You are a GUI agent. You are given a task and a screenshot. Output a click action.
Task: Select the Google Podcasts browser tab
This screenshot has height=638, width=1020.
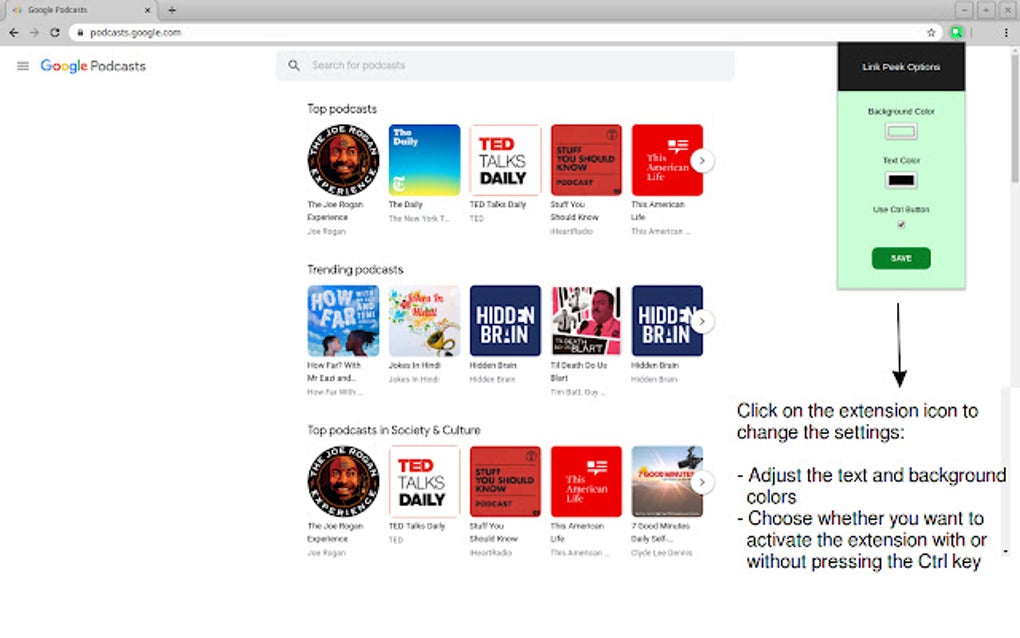81,10
